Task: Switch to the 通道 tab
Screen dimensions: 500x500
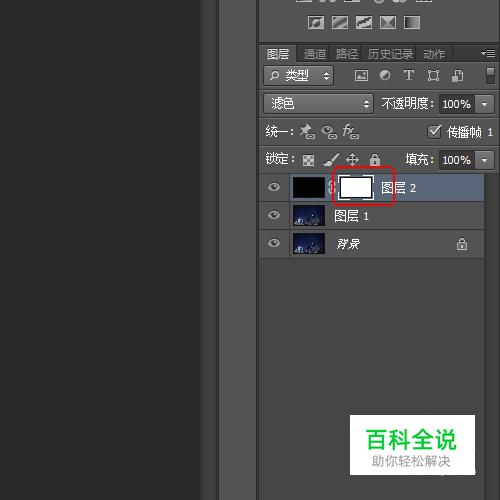Action: click(314, 54)
